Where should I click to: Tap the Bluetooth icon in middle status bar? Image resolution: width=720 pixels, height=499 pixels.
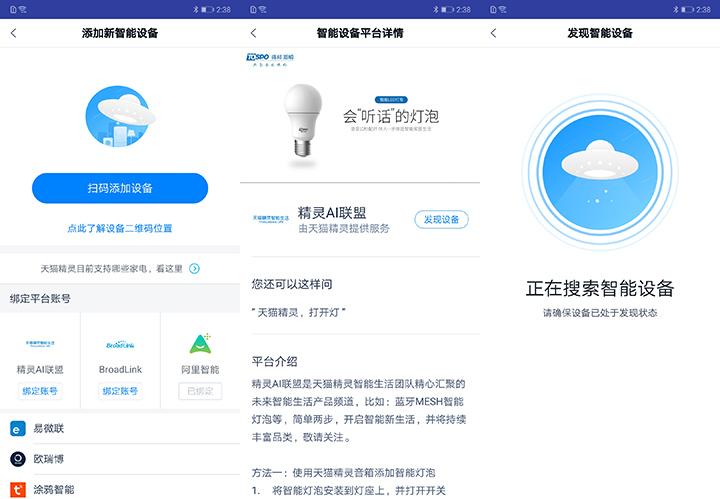pyautogui.click(x=435, y=9)
